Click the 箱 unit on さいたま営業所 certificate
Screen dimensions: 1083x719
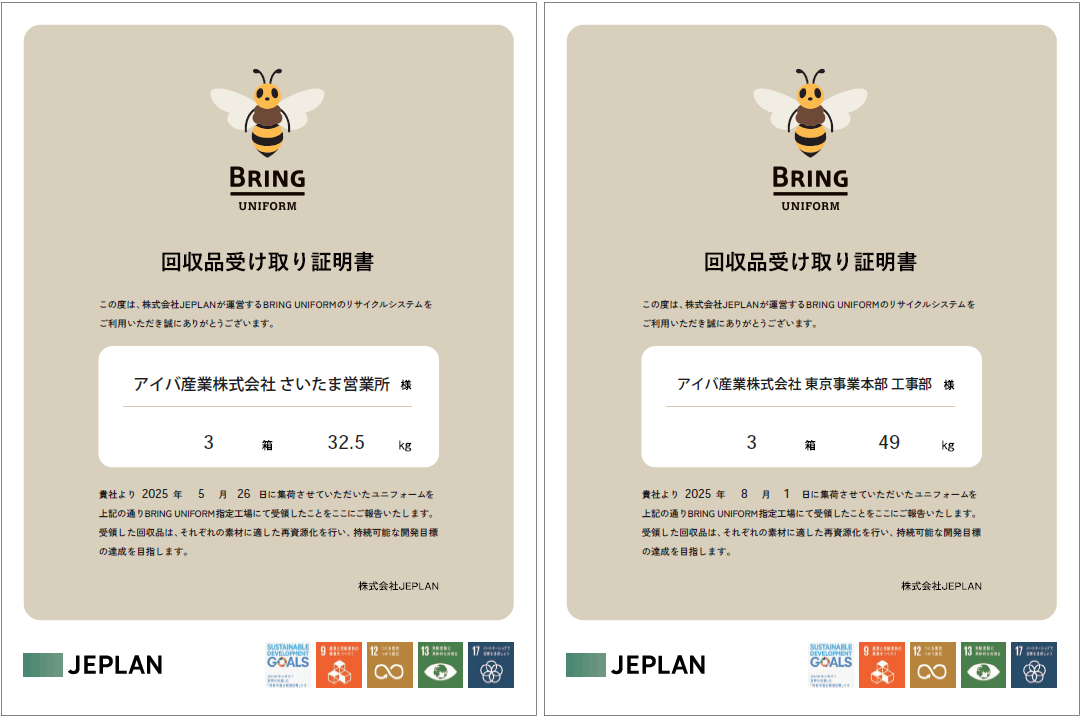[x=267, y=445]
